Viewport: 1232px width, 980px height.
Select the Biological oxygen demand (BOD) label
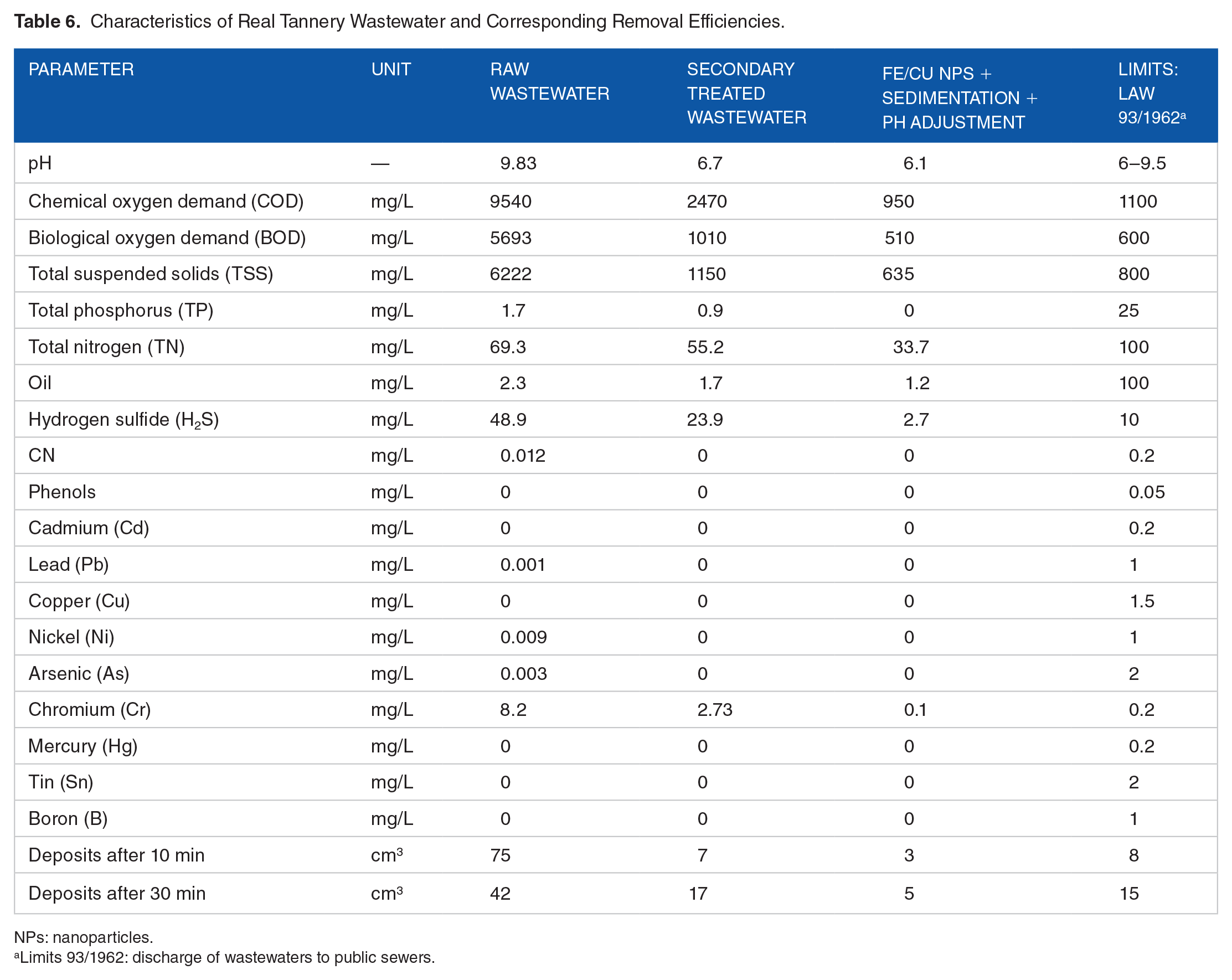point(167,238)
